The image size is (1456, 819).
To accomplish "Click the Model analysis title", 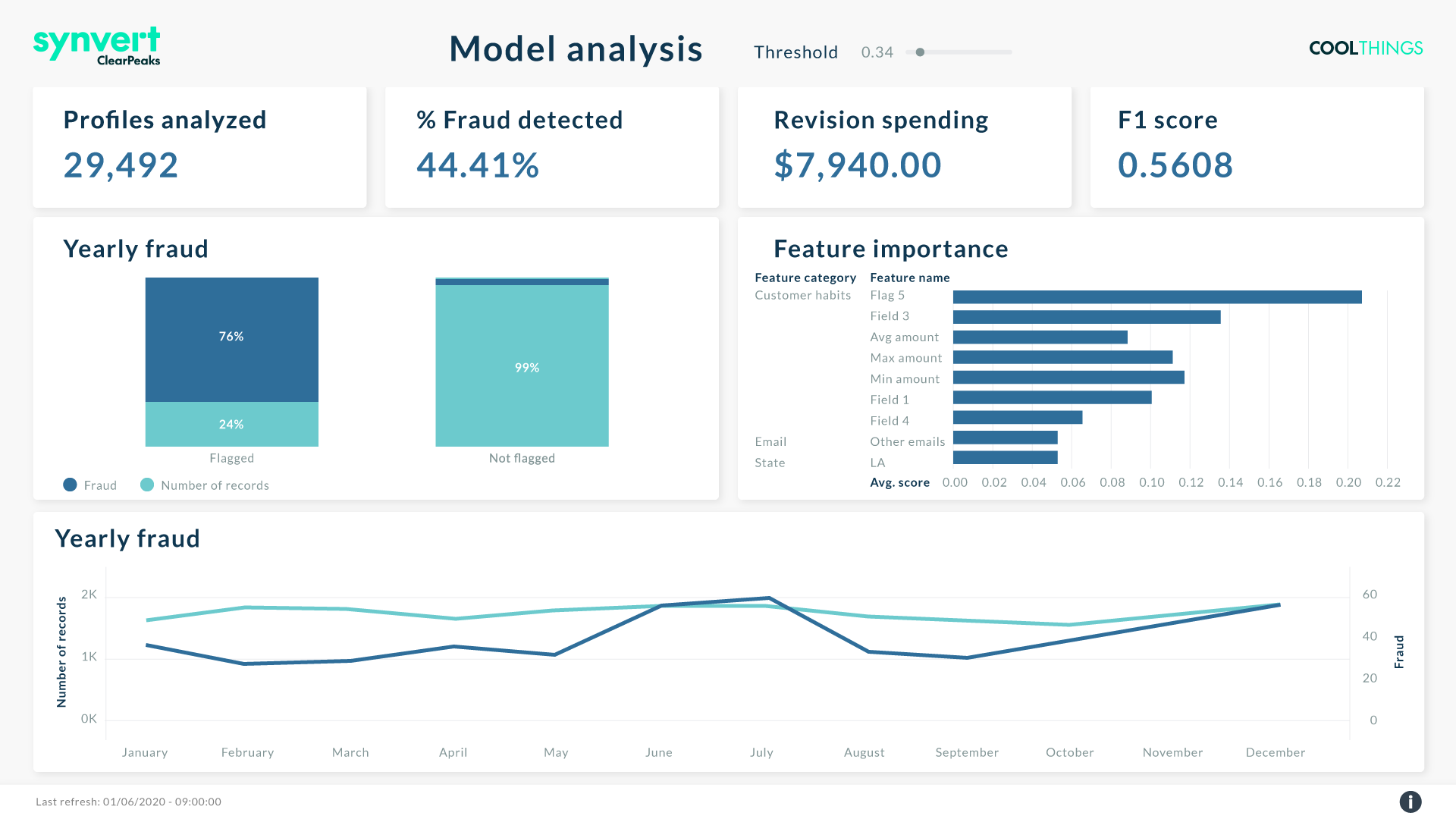I will 576,49.
